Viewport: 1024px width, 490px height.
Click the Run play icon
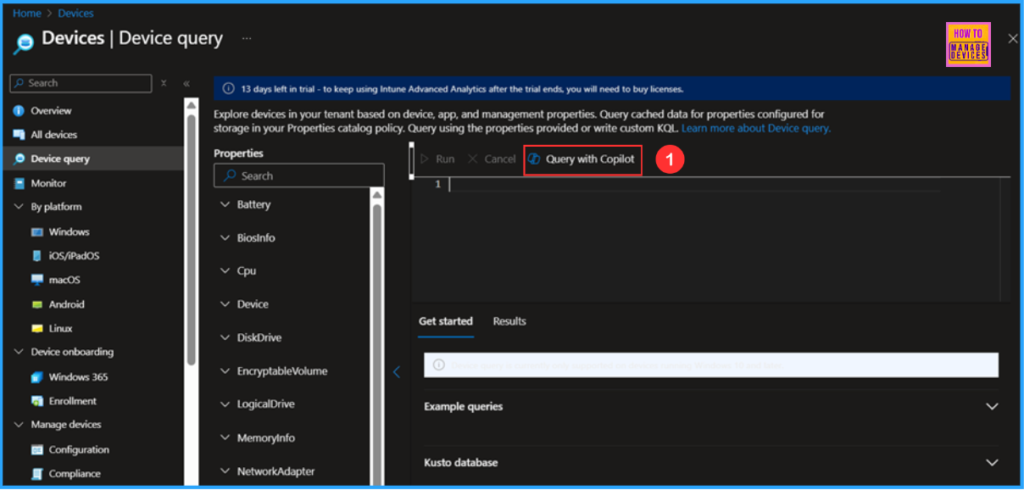[x=424, y=159]
